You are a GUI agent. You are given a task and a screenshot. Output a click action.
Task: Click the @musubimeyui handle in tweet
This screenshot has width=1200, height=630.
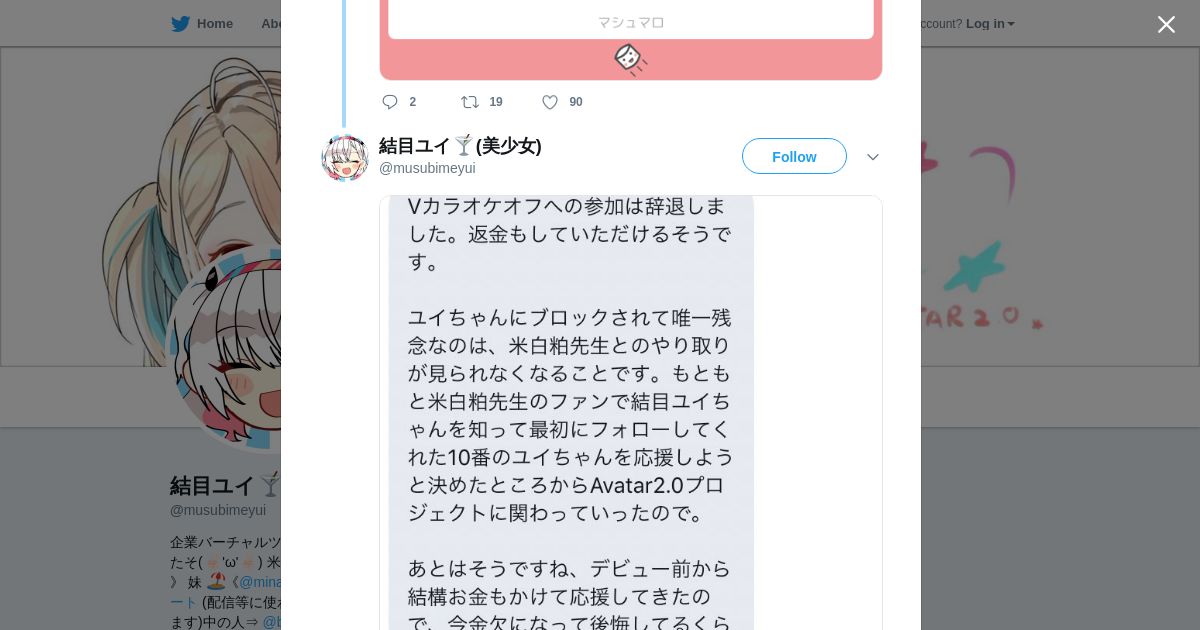(427, 168)
